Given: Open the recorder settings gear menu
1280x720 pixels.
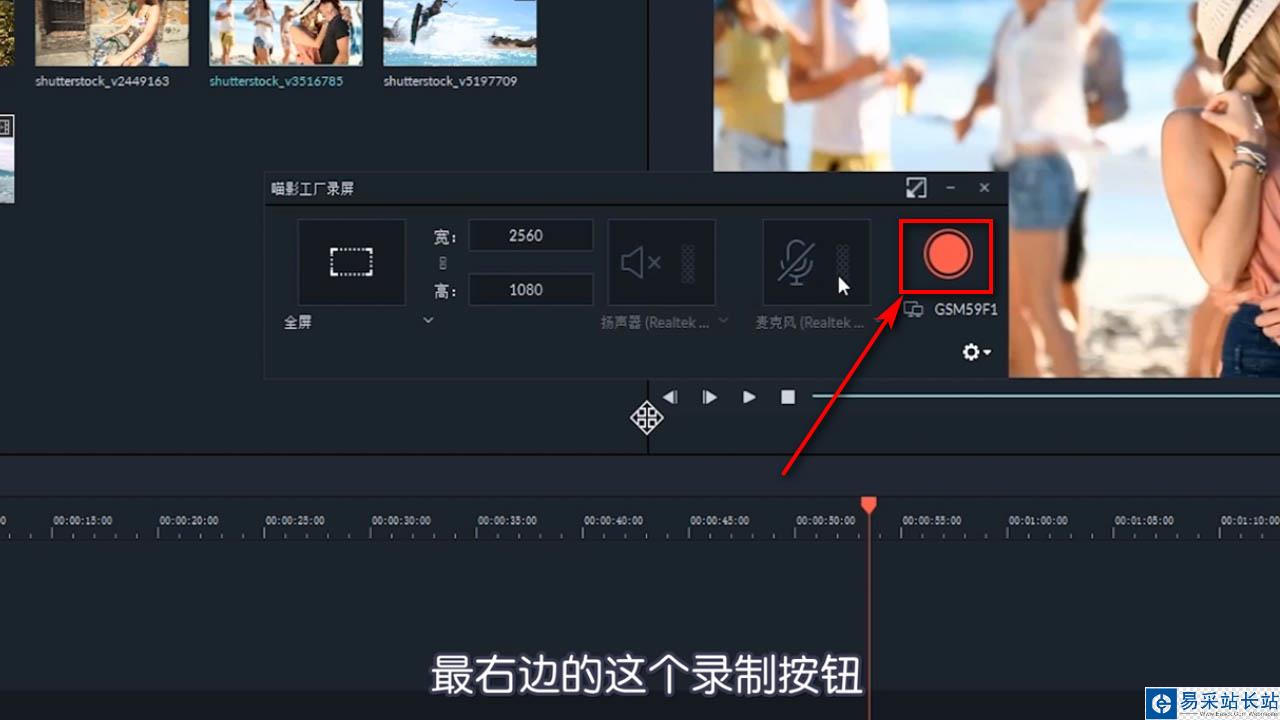Looking at the screenshot, I should point(975,352).
